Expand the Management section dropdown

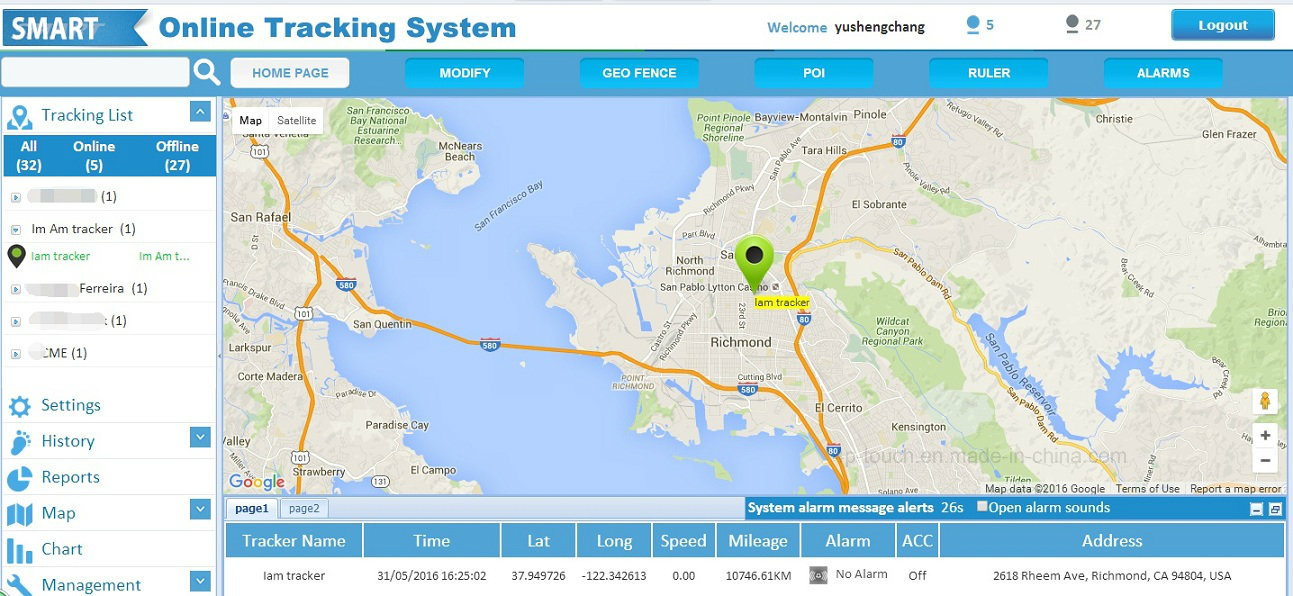click(200, 581)
